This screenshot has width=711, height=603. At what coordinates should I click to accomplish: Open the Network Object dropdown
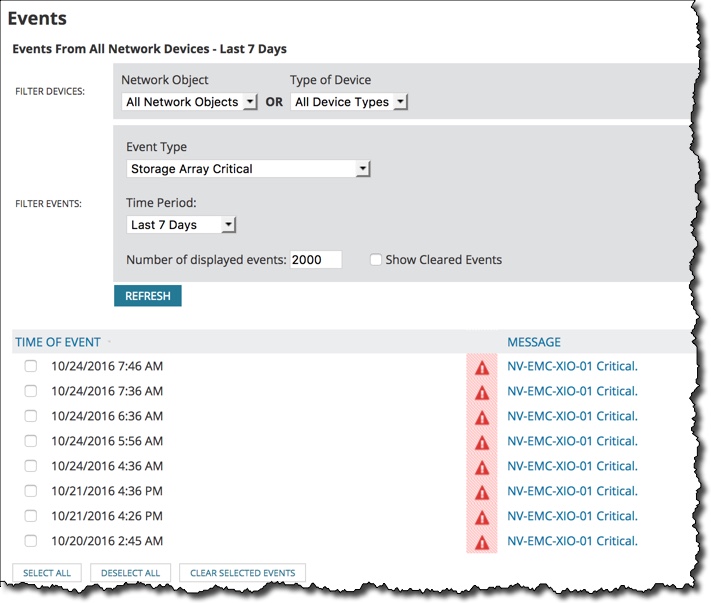pos(190,102)
